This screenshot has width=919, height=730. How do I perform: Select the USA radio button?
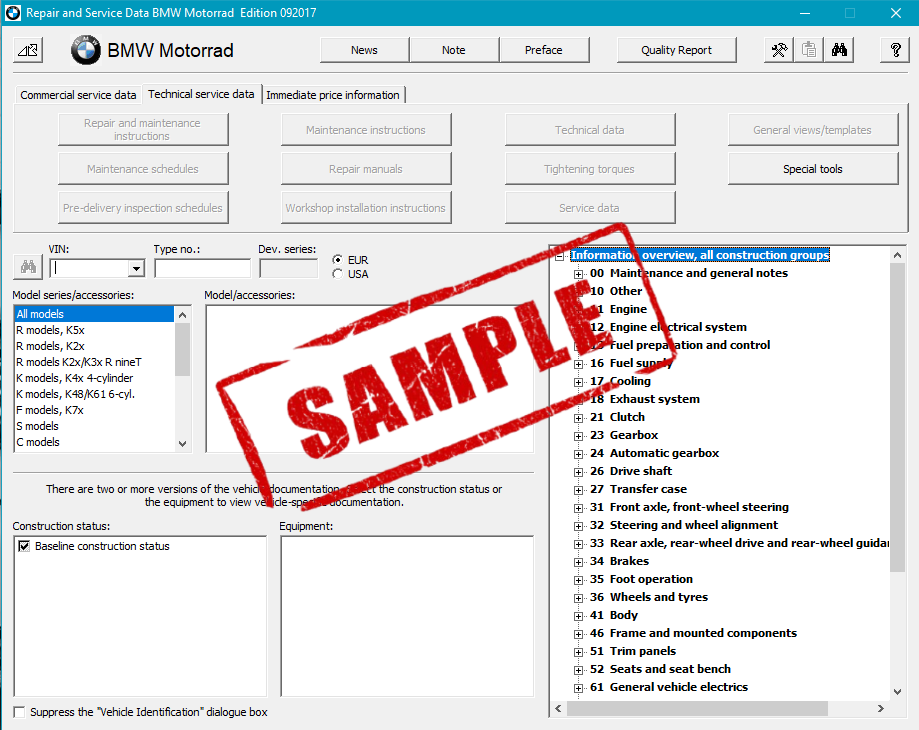point(338,274)
